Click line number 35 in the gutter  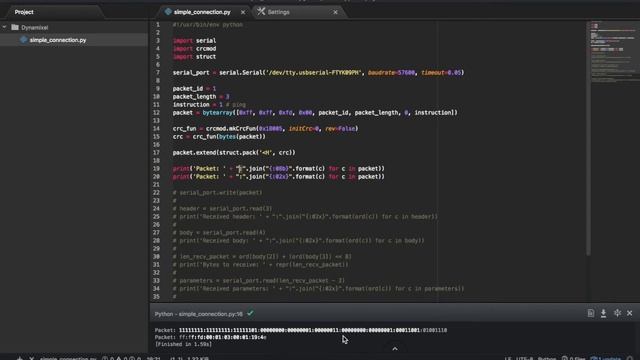(x=156, y=297)
